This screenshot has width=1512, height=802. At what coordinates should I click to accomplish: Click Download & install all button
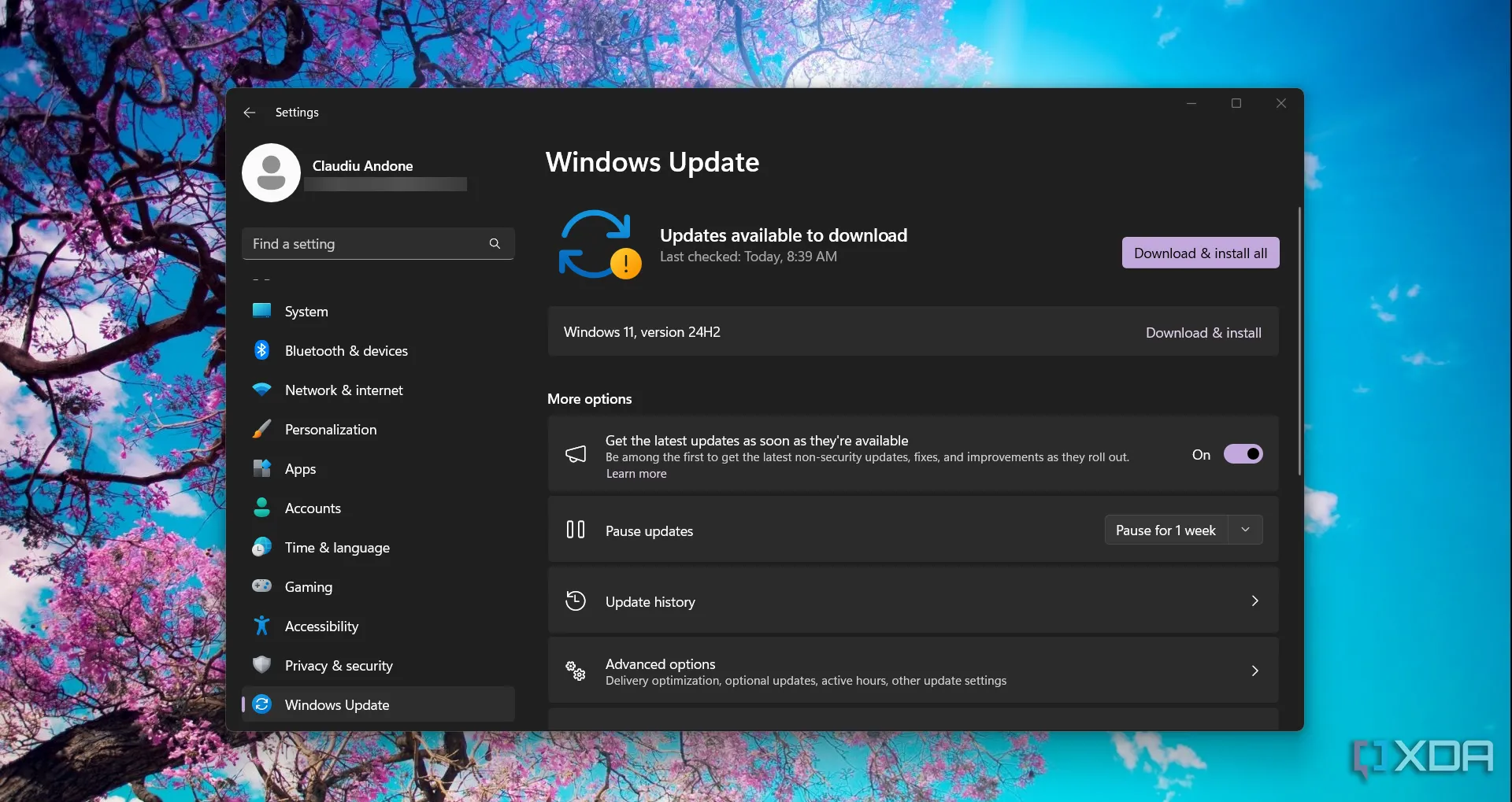[x=1200, y=253]
